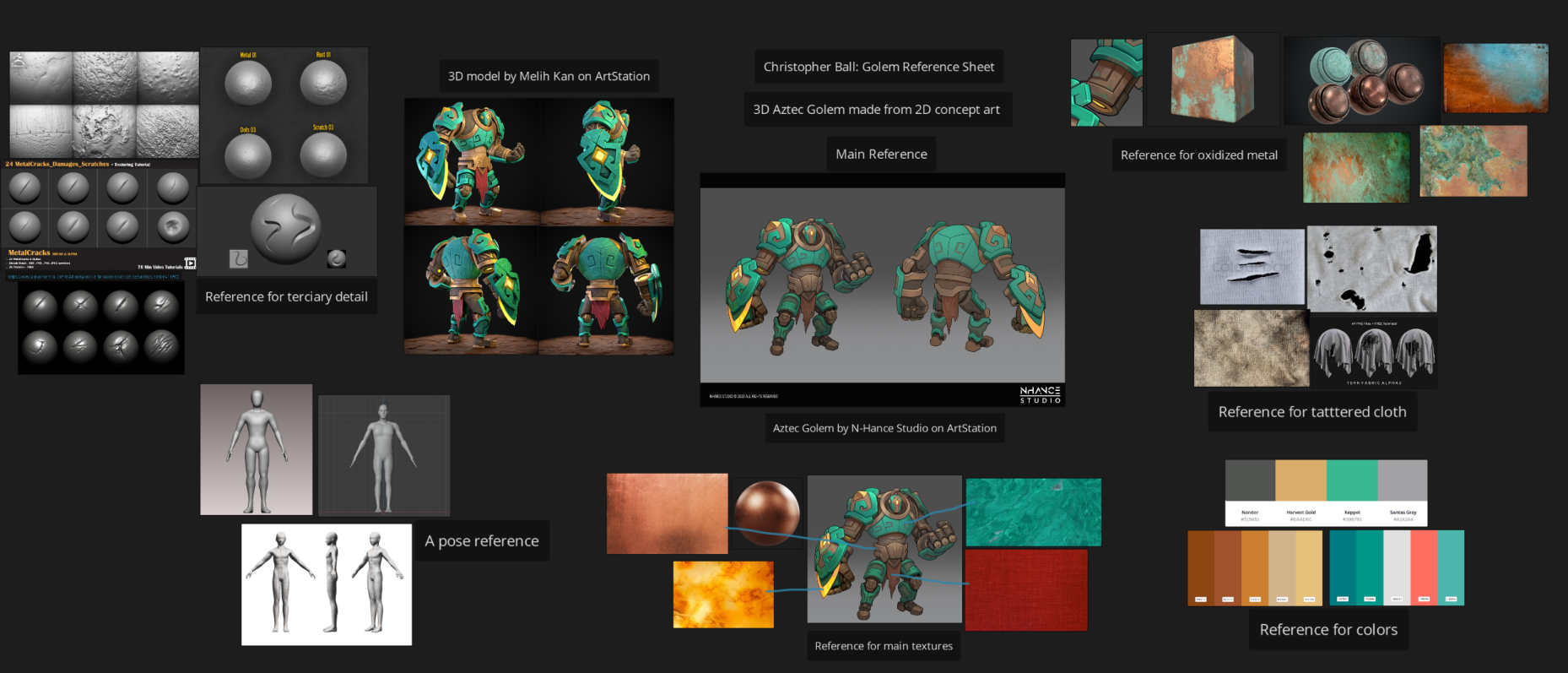This screenshot has width=1568, height=673.
Task: Select the 'Reference for tatttered cloth' label
Action: tap(1312, 412)
